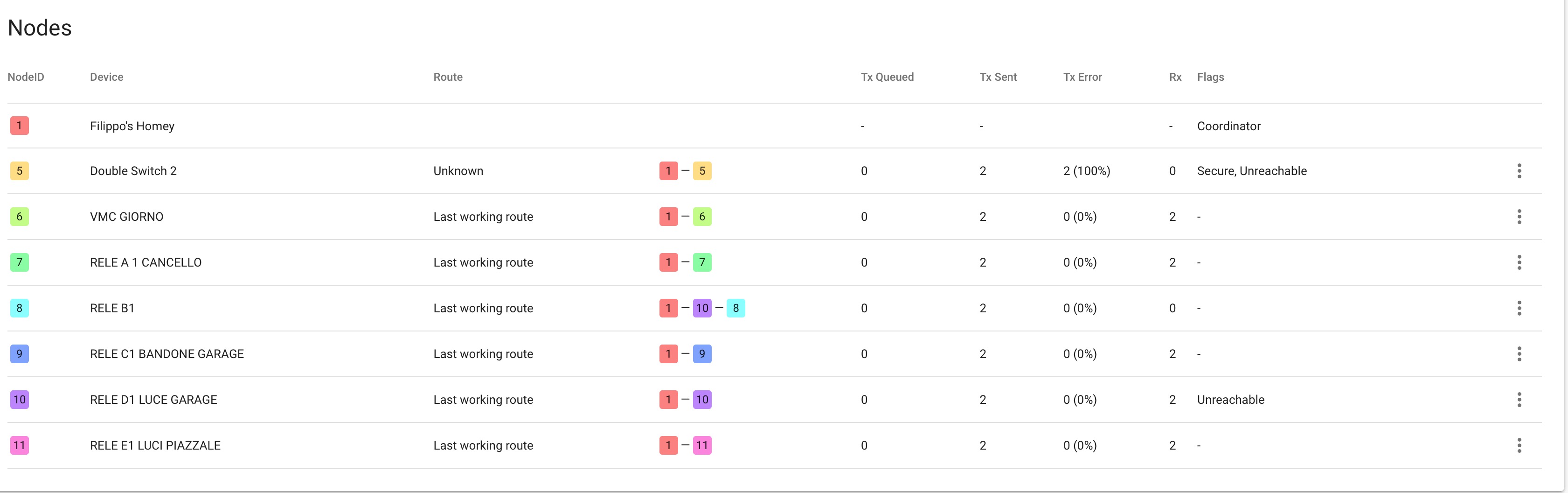
Task: Open the three-dot menu for VMC GIORNO
Action: pyautogui.click(x=1519, y=217)
